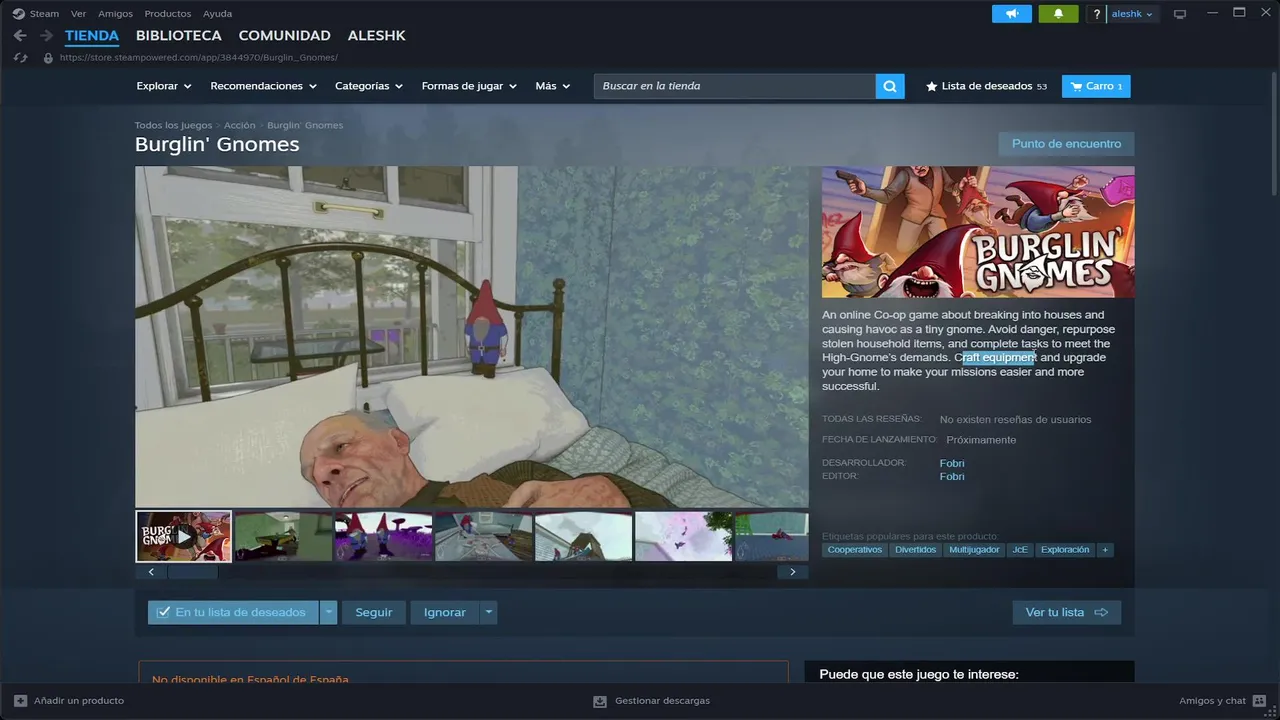This screenshot has width=1280, height=720.
Task: Click the Seguir button
Action: tap(374, 612)
